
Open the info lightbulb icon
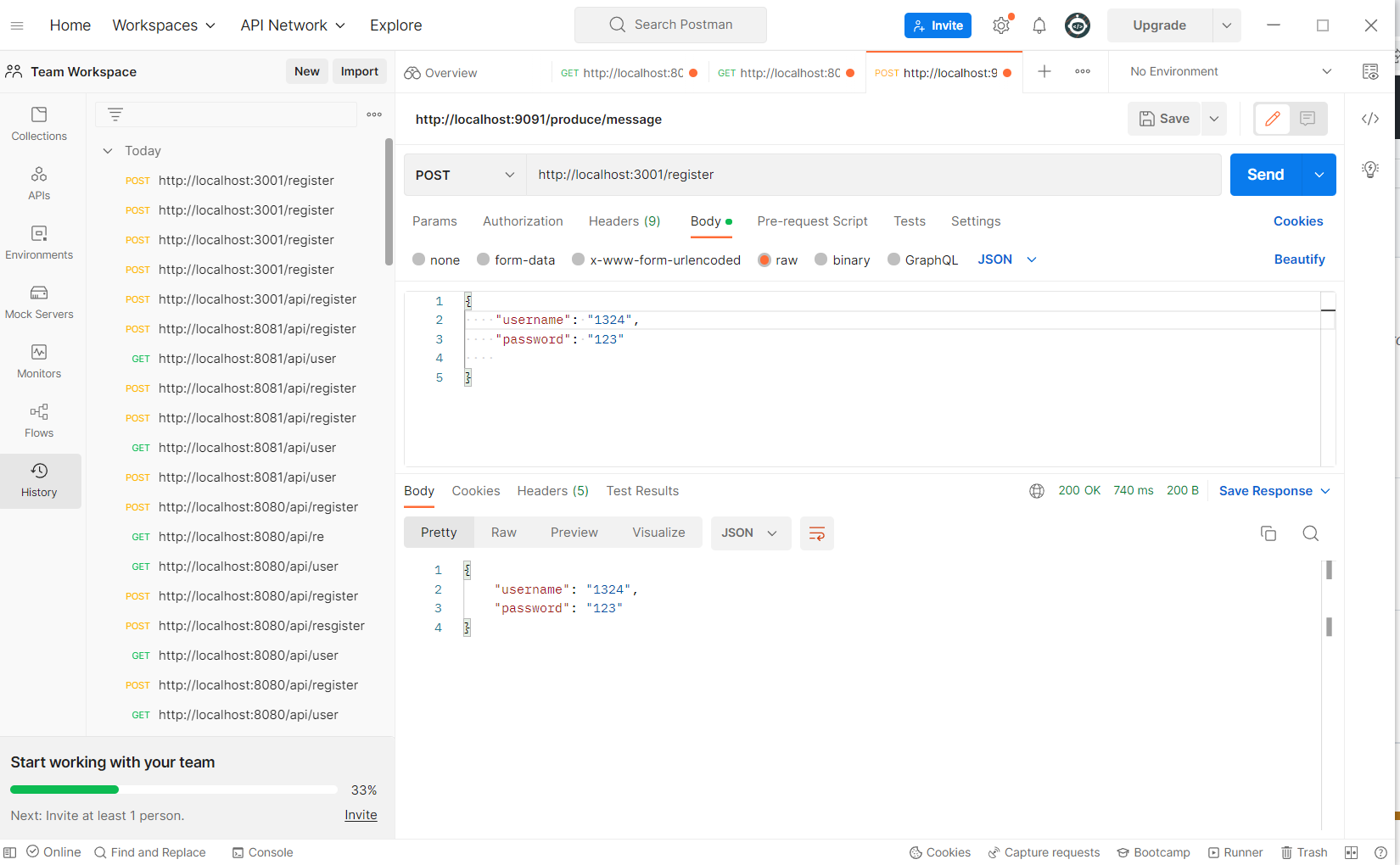point(1370,170)
